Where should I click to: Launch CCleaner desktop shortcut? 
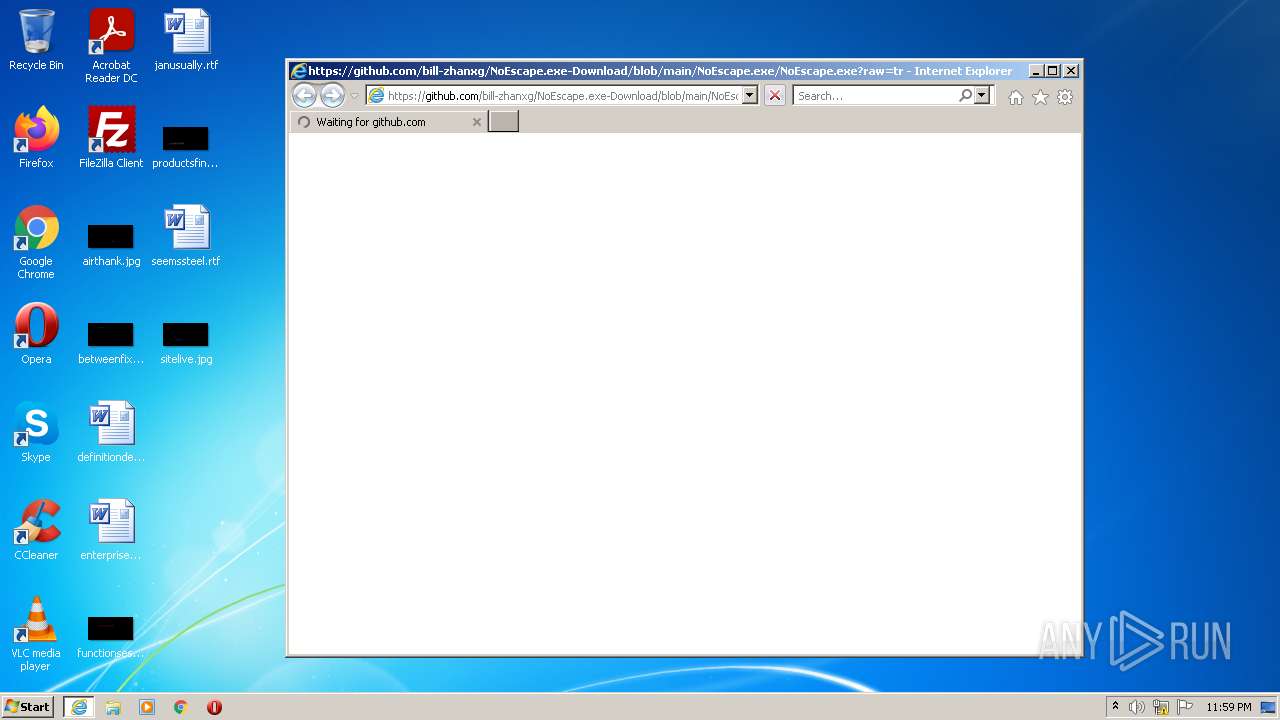click(36, 531)
